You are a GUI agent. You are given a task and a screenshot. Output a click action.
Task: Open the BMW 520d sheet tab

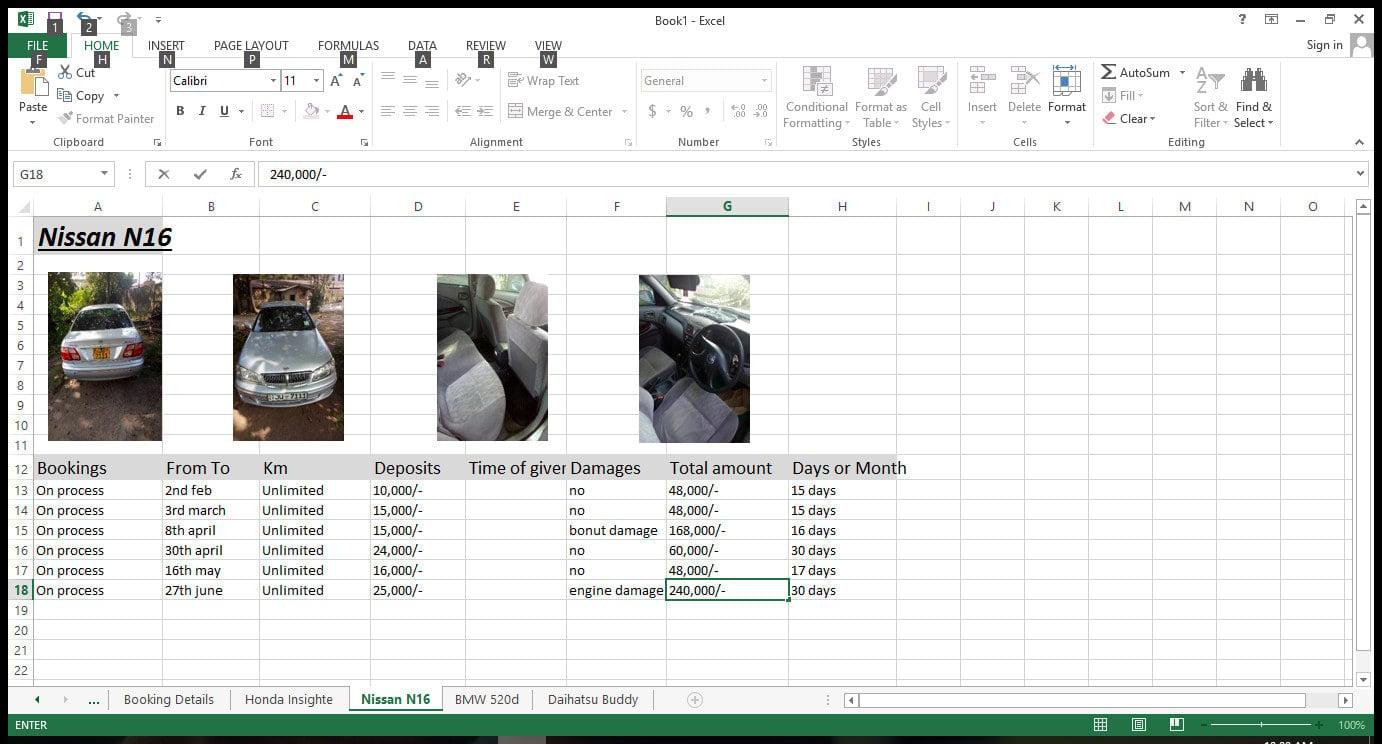click(487, 699)
